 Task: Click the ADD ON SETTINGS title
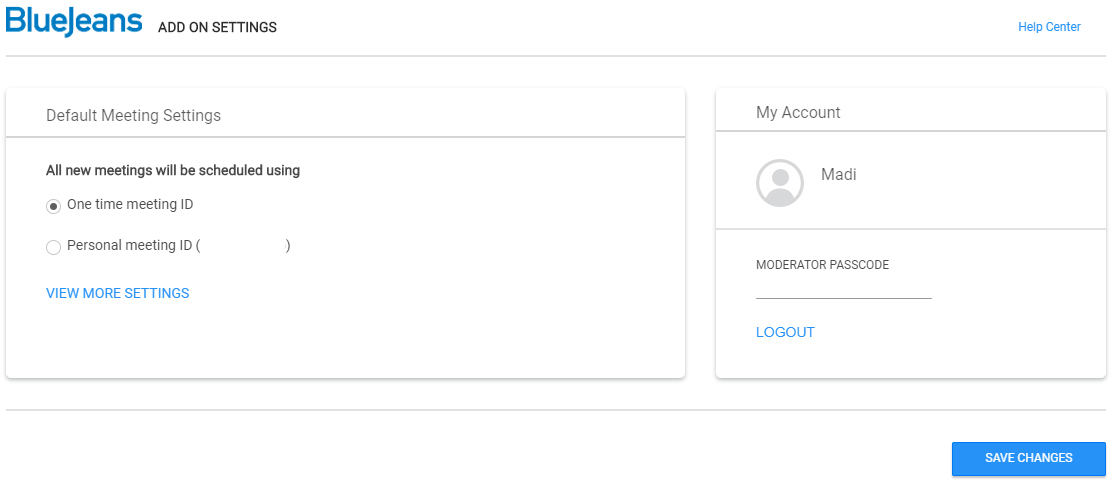(x=217, y=28)
